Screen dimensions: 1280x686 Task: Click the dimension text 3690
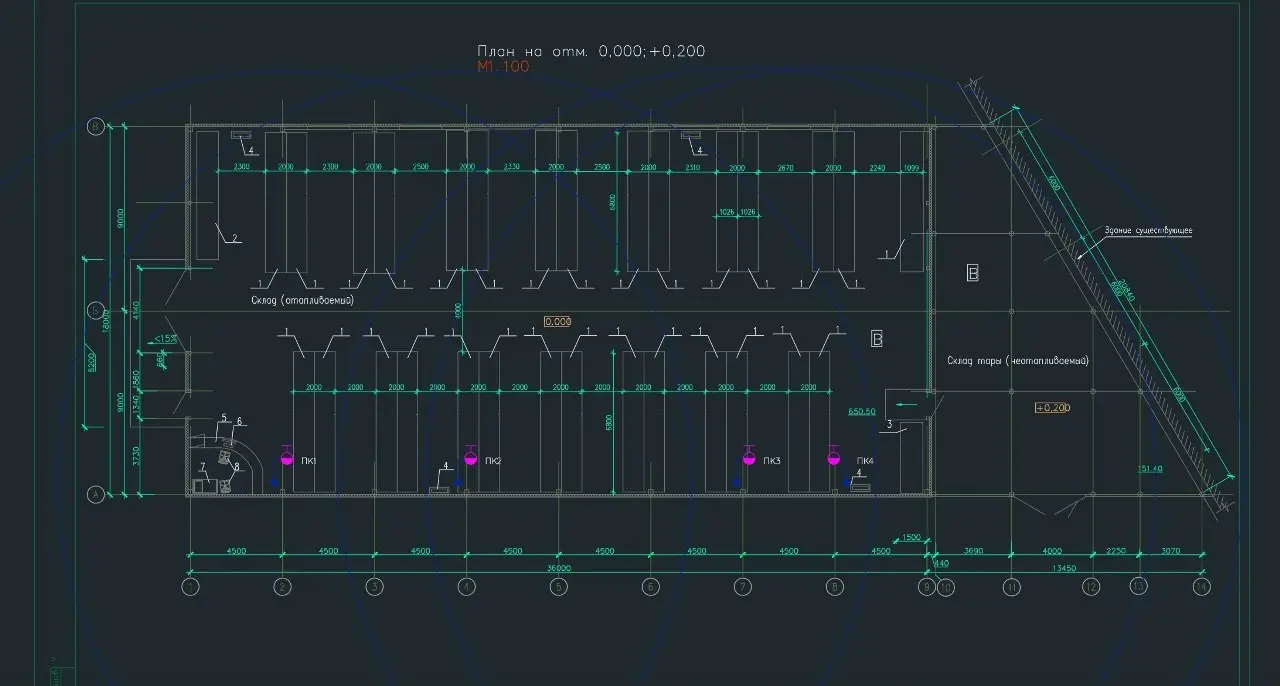[974, 551]
